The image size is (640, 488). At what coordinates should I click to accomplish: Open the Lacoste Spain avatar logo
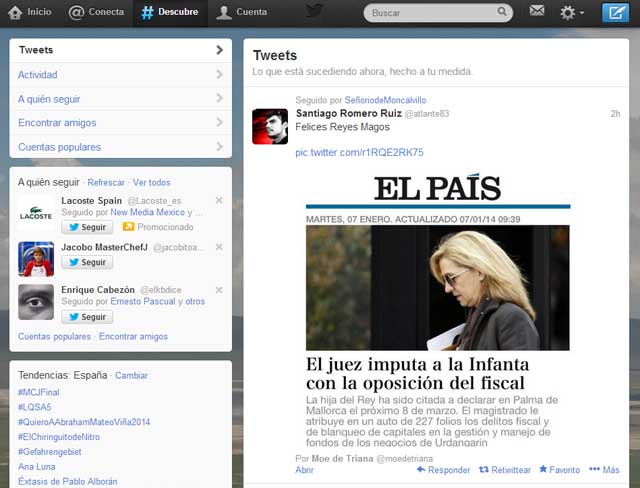[36, 213]
